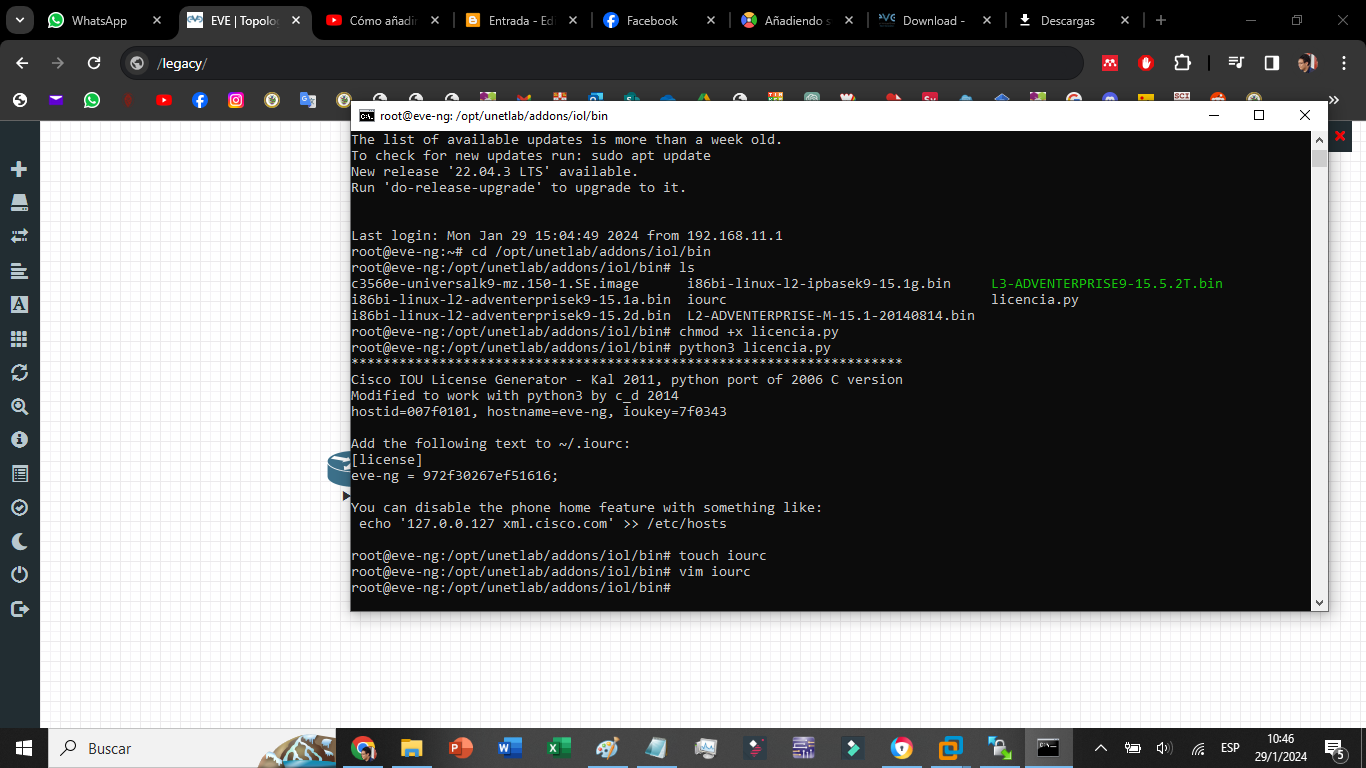Image resolution: width=1366 pixels, height=768 pixels.
Task: Open a new browser tab
Action: (x=1160, y=20)
